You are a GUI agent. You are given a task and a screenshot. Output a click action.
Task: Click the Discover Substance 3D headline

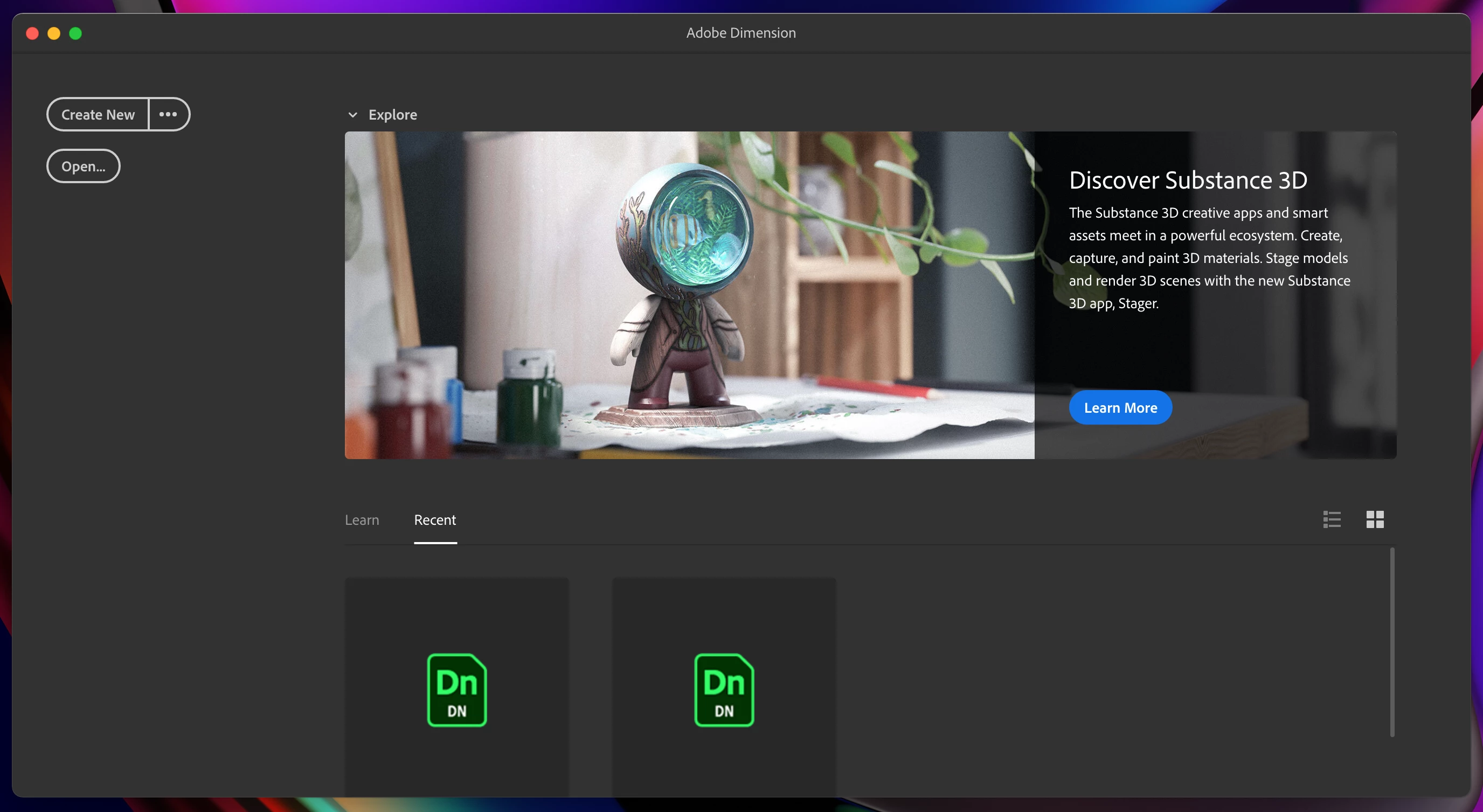[x=1188, y=180]
